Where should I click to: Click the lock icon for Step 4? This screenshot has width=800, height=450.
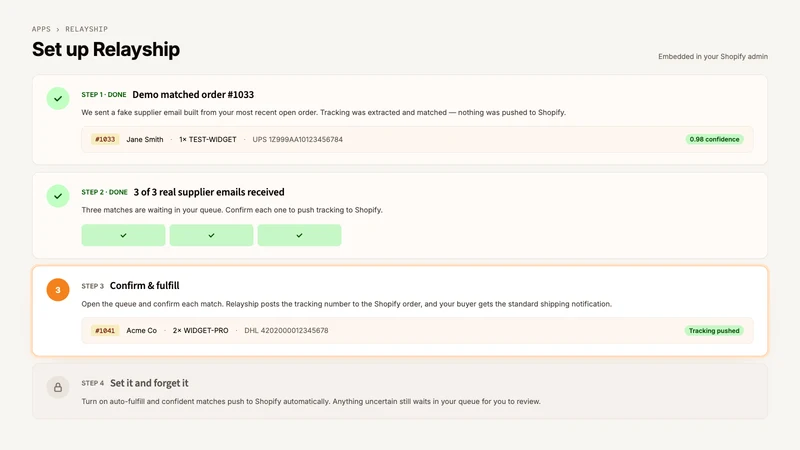pos(58,387)
